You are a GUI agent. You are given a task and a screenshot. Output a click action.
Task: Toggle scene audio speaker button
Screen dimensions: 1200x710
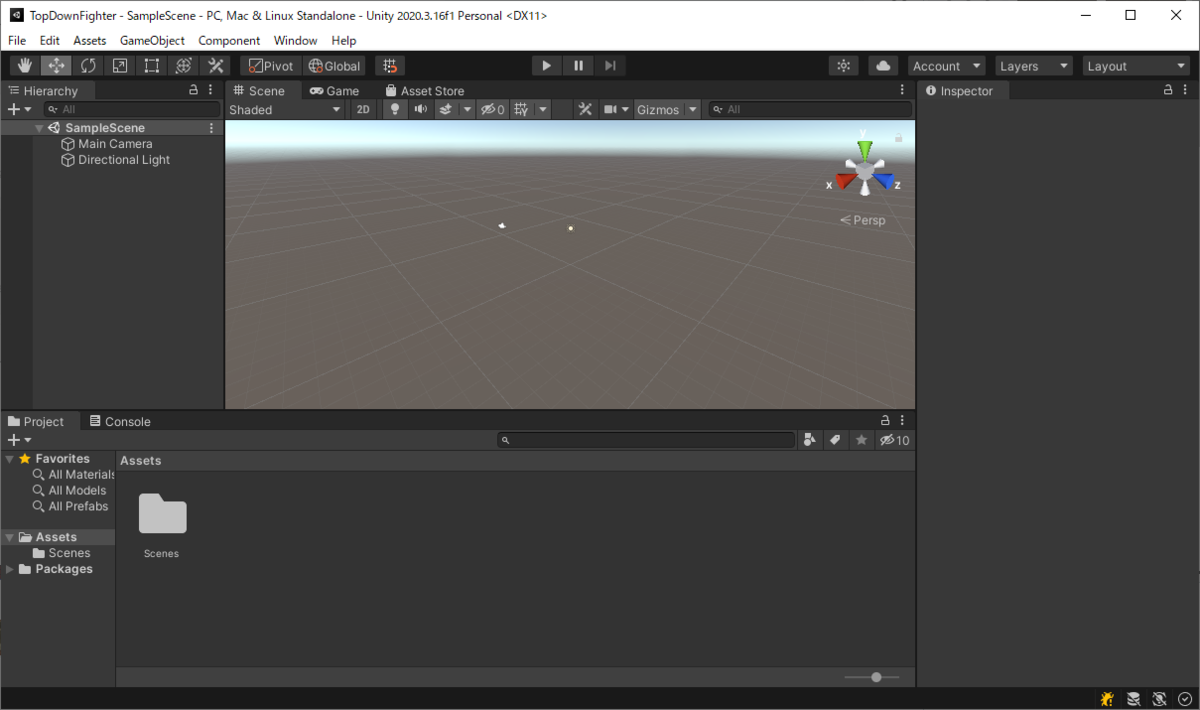pos(421,110)
